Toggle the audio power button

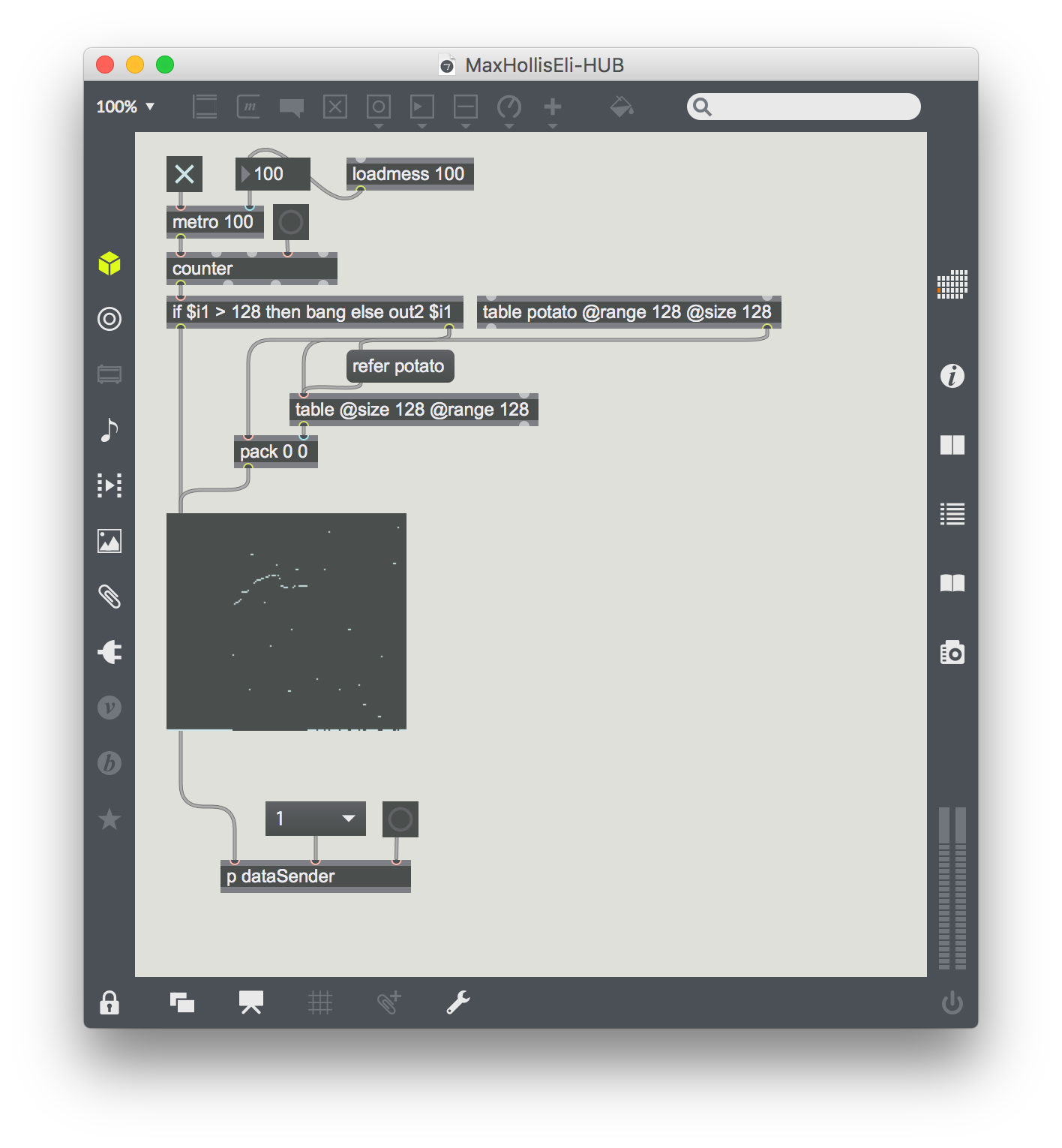tap(952, 1002)
